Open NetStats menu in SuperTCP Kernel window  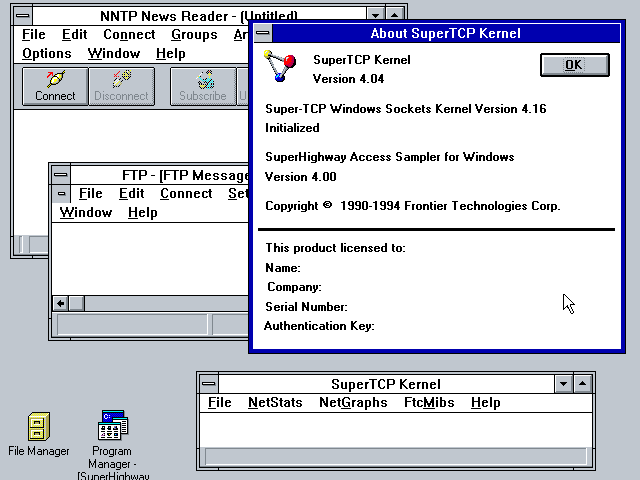[275, 402]
